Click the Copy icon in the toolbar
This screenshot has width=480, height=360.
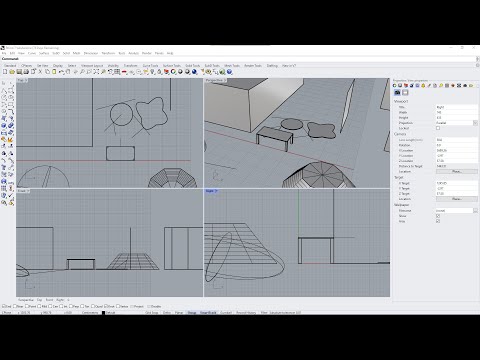click(47, 72)
